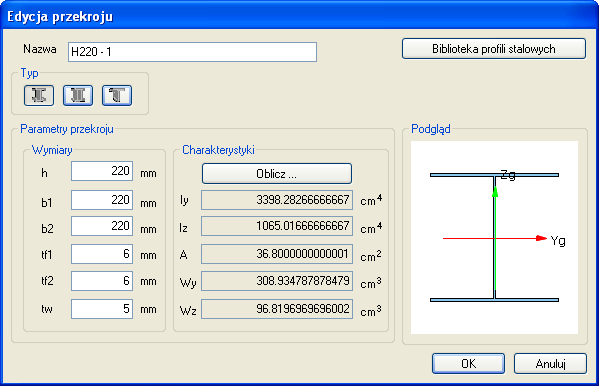
Task: Click the Podgląd group label
Action: click(431, 129)
